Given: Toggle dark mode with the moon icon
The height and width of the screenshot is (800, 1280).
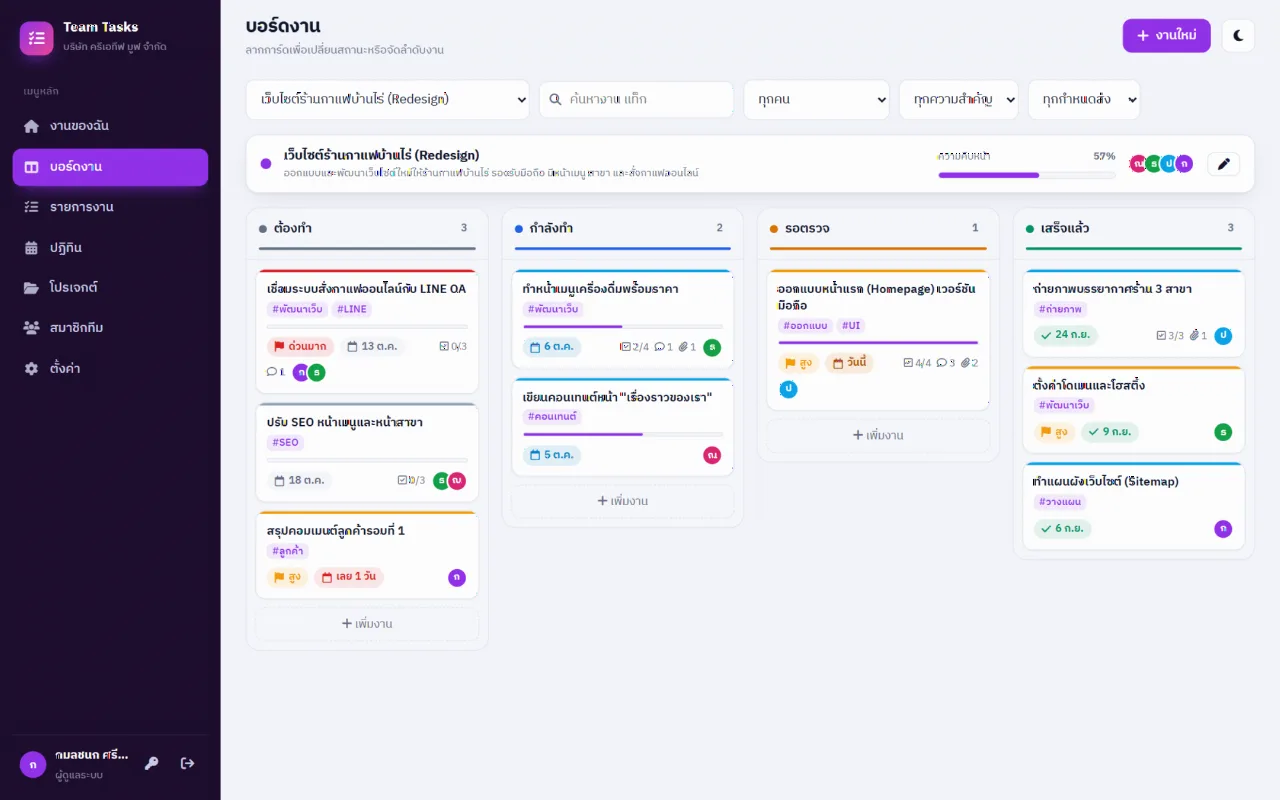Looking at the screenshot, I should tap(1238, 36).
